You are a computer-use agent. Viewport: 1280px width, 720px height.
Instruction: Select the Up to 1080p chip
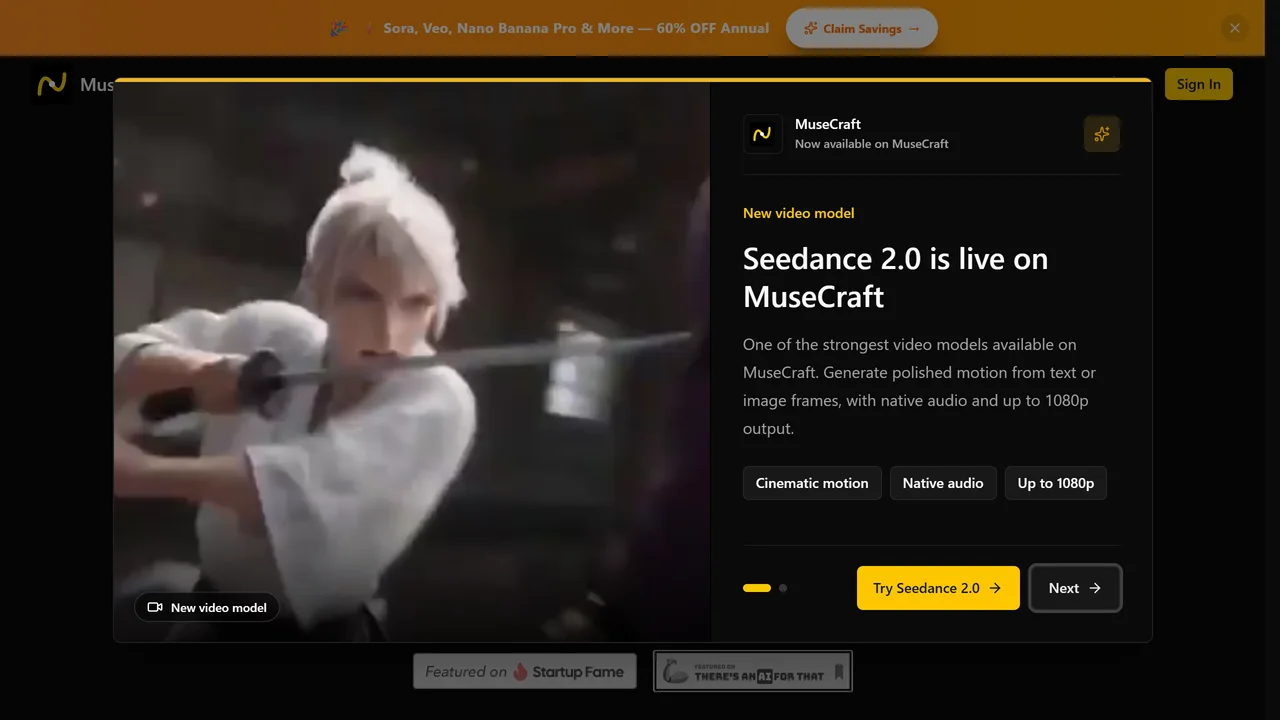(1056, 483)
